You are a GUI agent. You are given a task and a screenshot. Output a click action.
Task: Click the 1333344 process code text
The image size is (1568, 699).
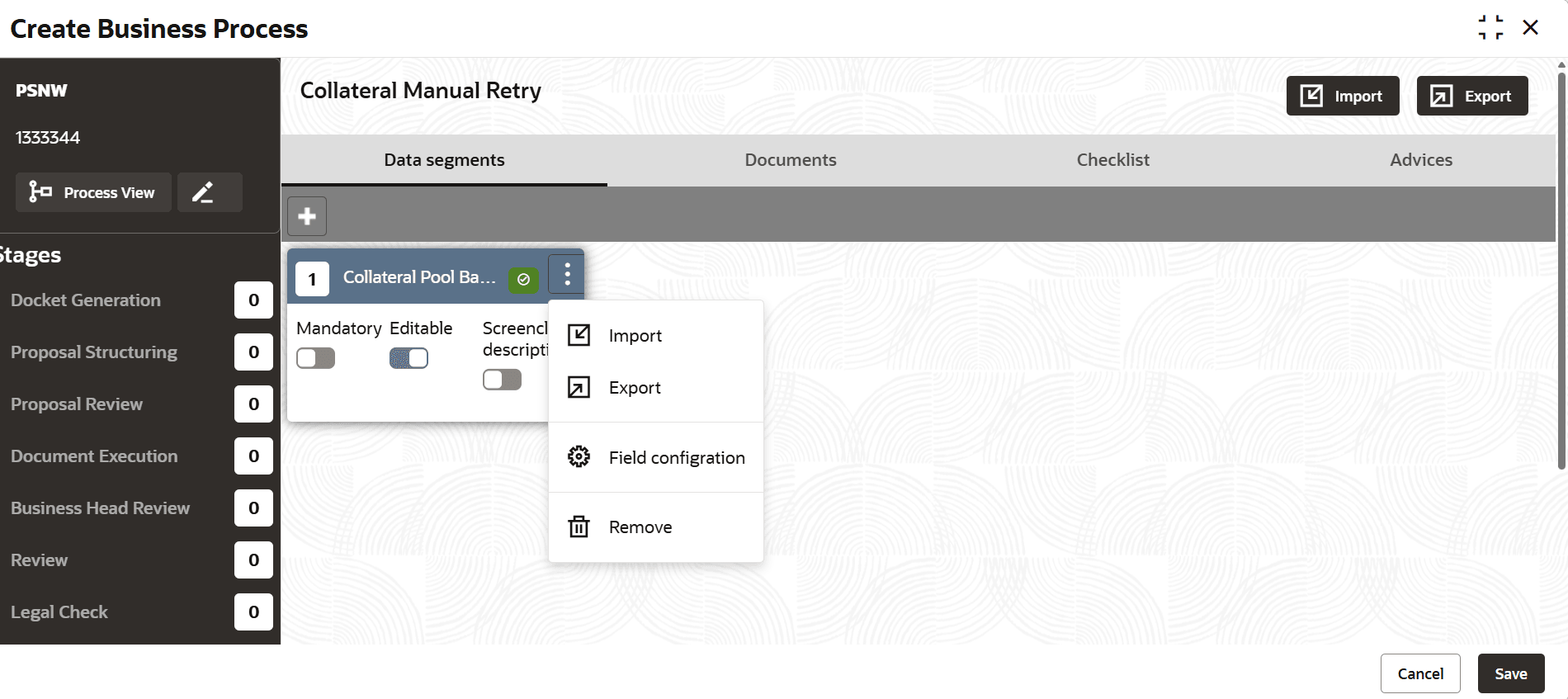(x=48, y=138)
